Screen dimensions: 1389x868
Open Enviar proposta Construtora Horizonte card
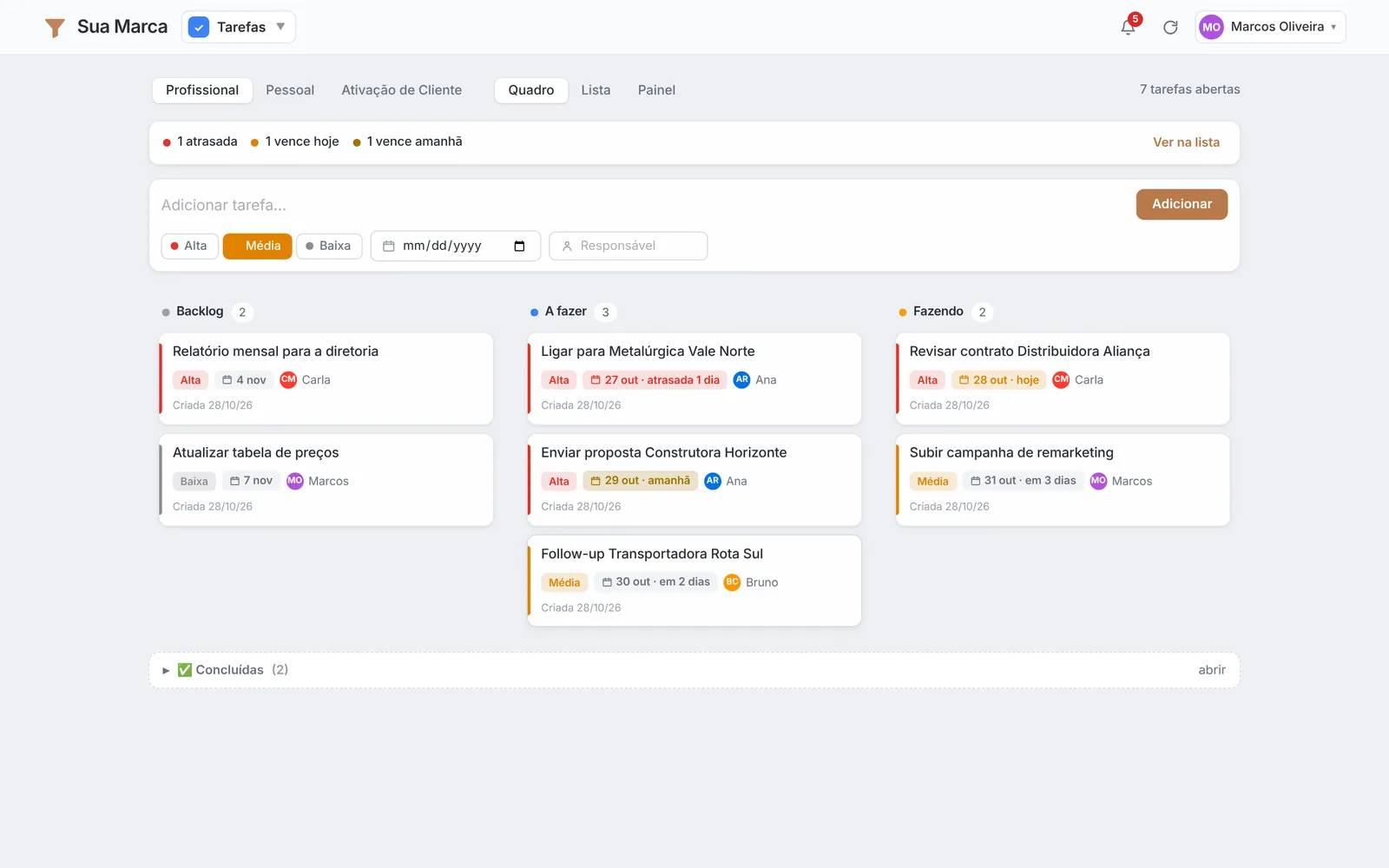(694, 480)
